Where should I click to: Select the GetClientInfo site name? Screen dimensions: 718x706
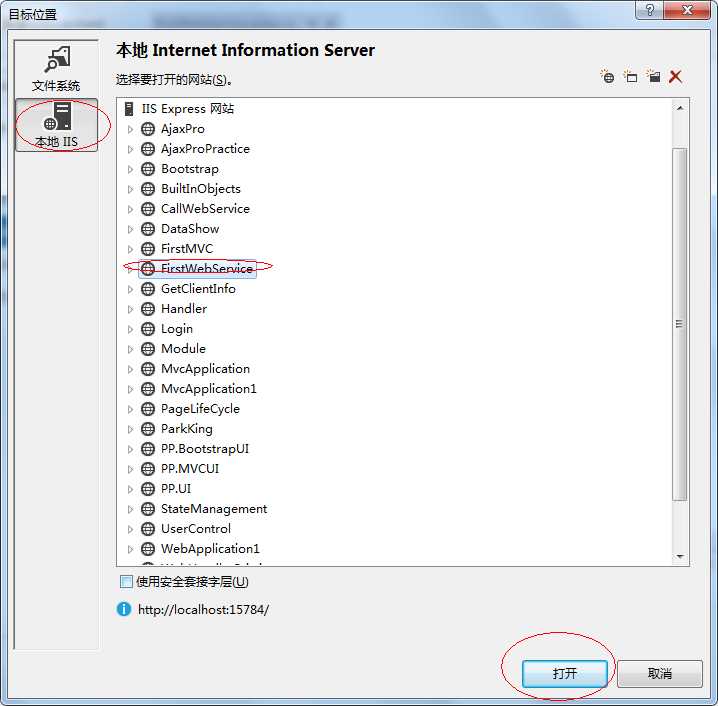pyautogui.click(x=198, y=289)
